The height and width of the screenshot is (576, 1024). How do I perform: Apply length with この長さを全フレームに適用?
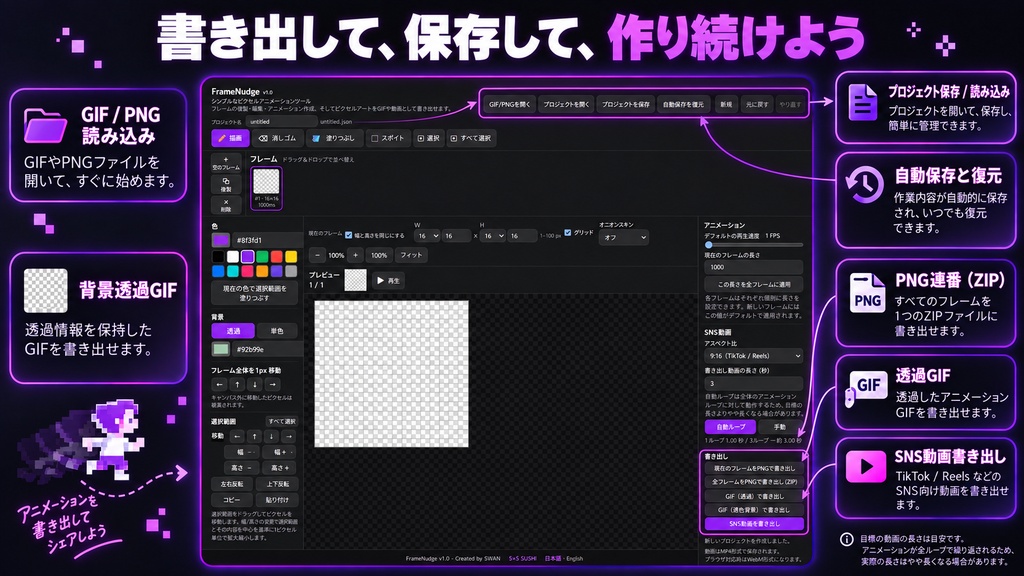tap(754, 285)
